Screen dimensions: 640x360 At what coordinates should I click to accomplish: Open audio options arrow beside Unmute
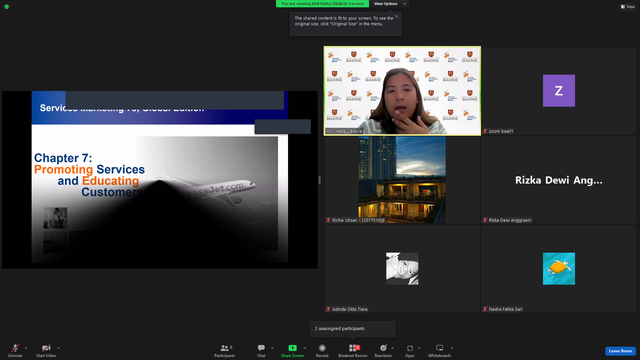(x=26, y=348)
